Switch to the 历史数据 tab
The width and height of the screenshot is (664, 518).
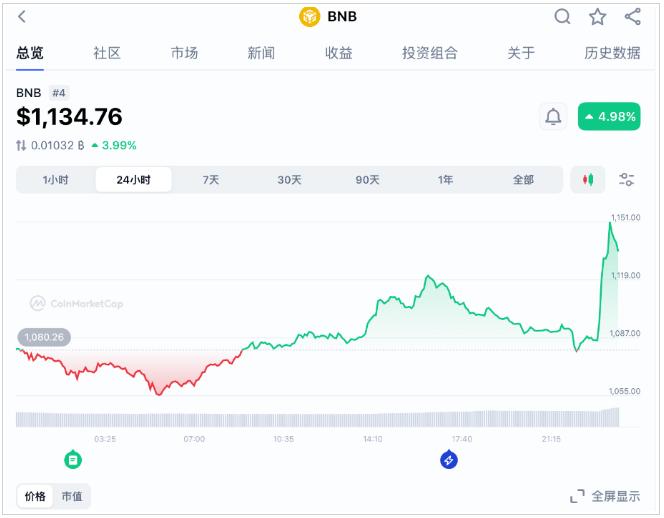612,53
